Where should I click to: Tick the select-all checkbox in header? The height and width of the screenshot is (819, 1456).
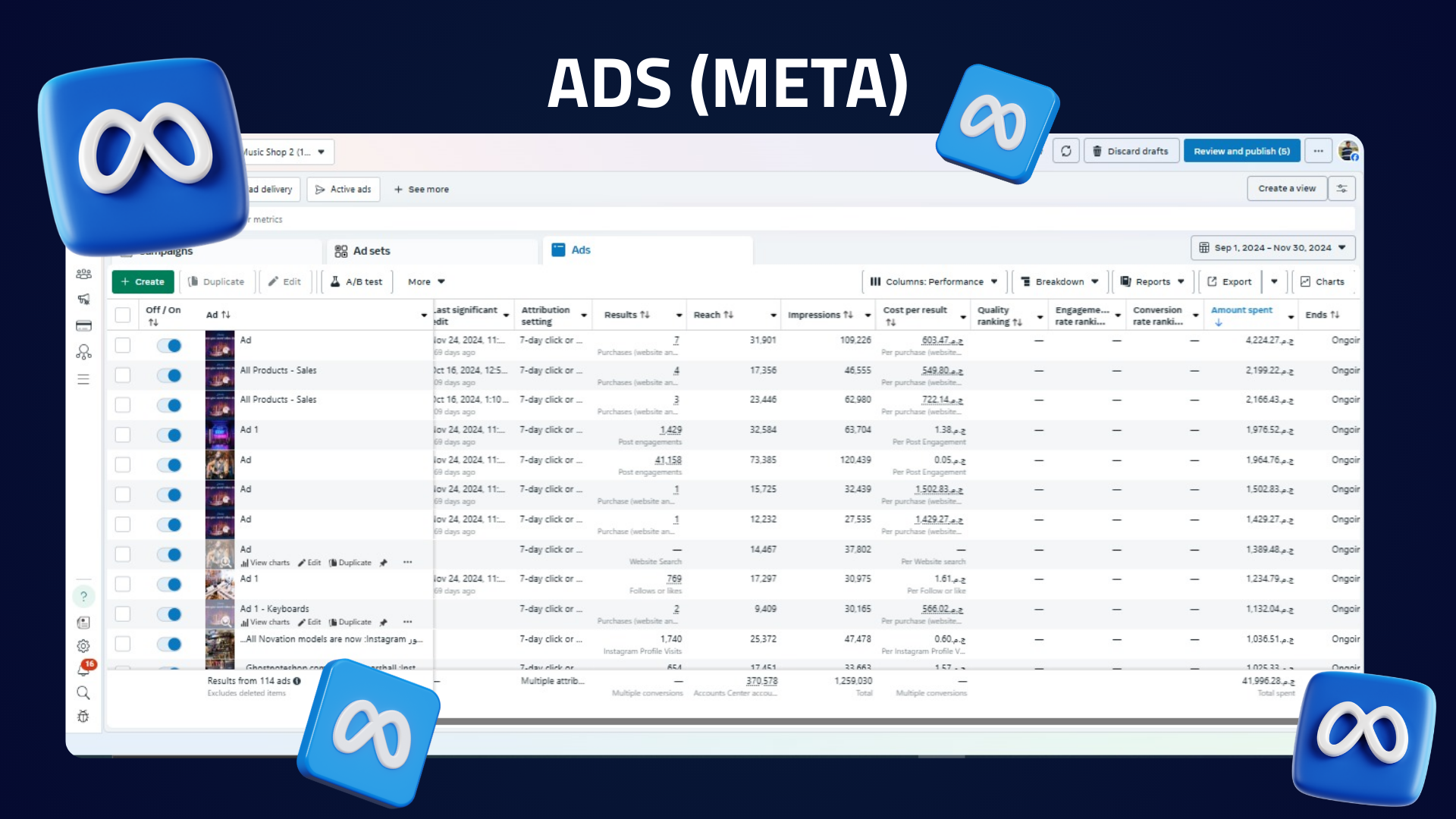point(123,315)
